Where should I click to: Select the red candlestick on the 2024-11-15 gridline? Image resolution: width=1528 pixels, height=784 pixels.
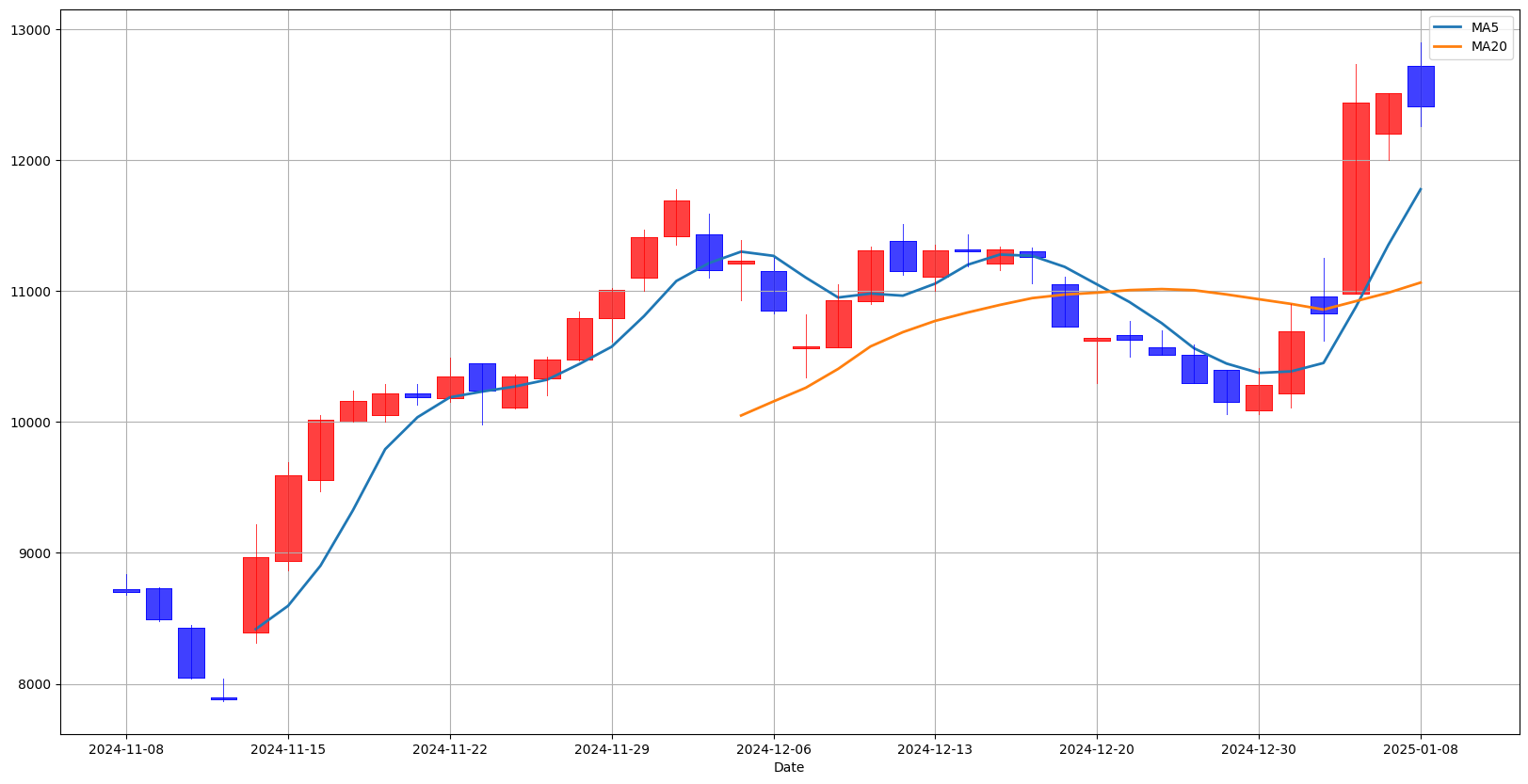pyautogui.click(x=288, y=519)
